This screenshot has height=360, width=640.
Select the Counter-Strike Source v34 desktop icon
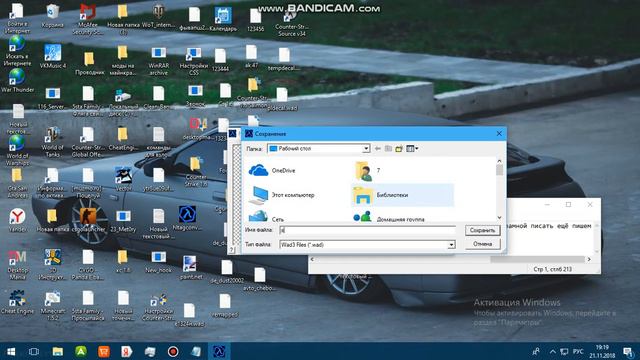(x=291, y=23)
